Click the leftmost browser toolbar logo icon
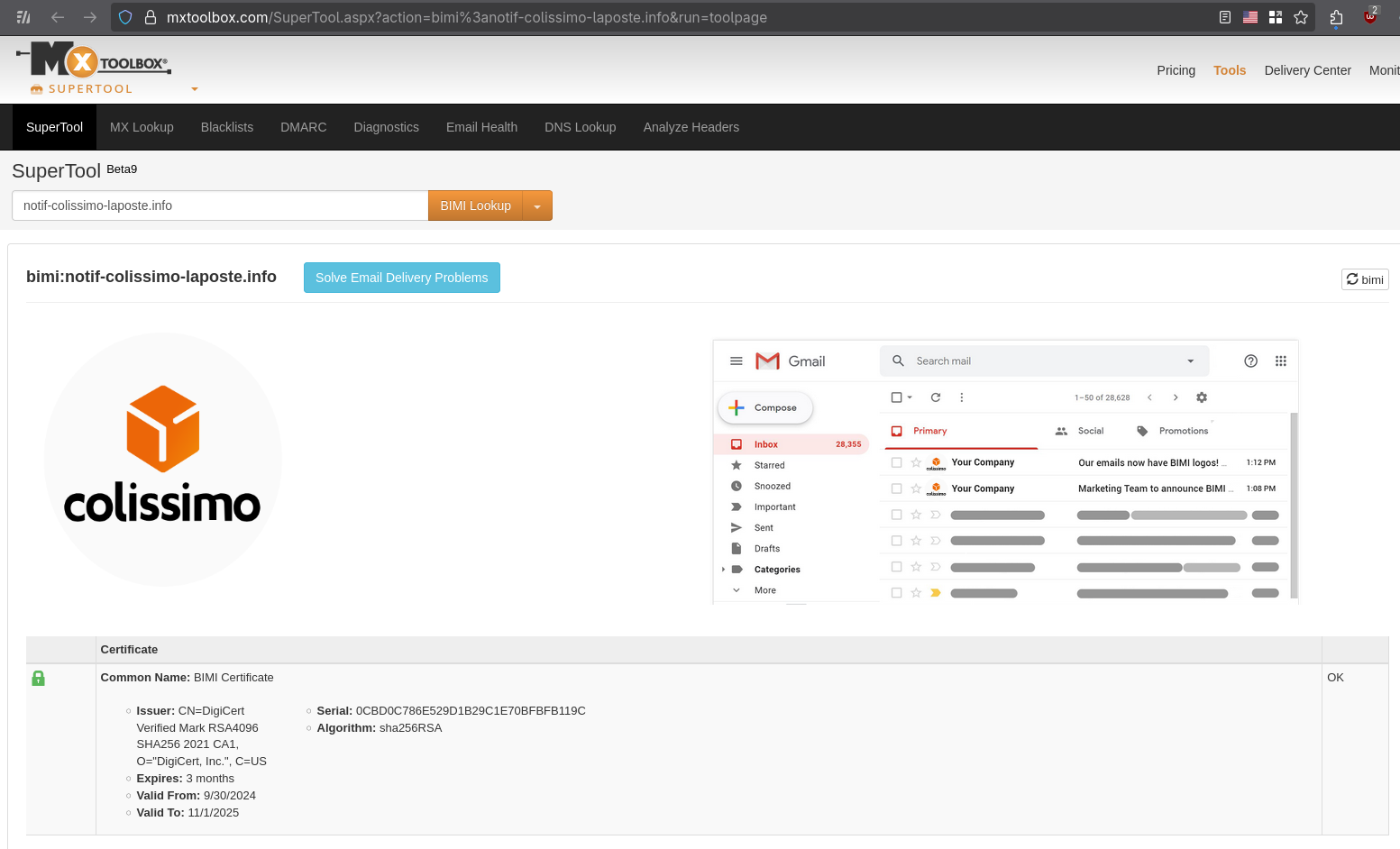The height and width of the screenshot is (849, 1400). pyautogui.click(x=23, y=17)
